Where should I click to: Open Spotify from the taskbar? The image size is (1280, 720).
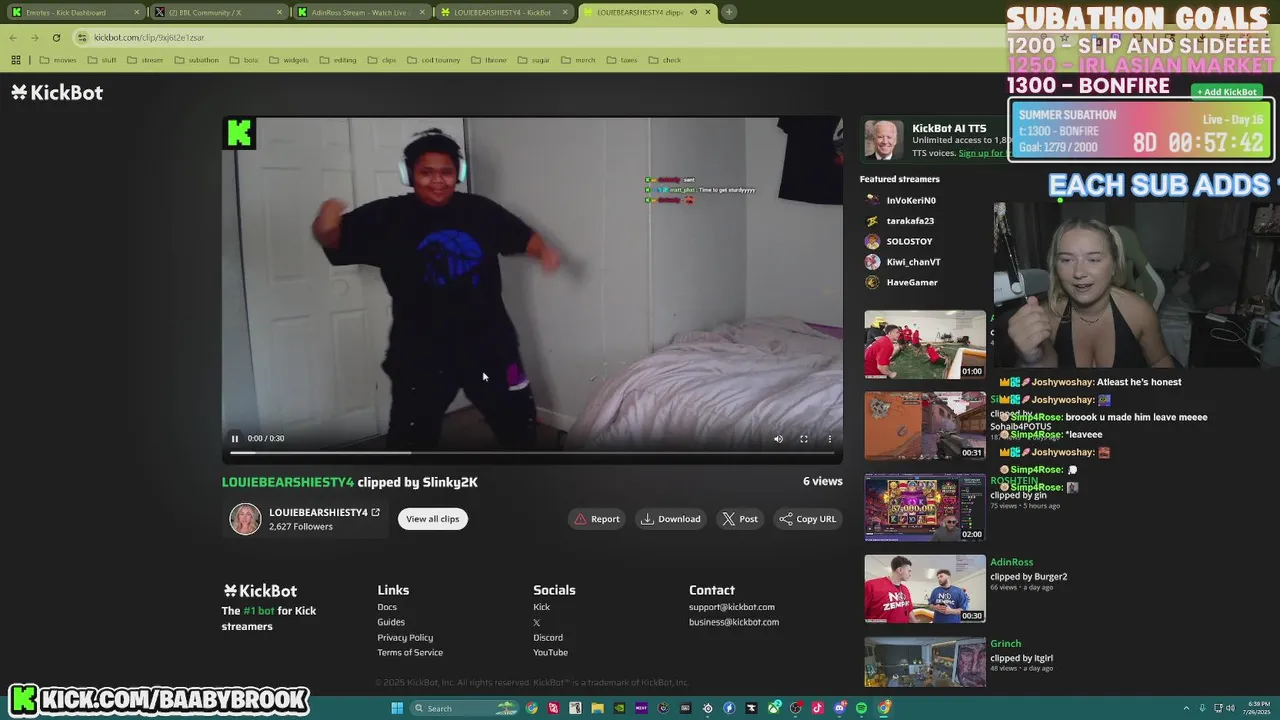pos(861,708)
